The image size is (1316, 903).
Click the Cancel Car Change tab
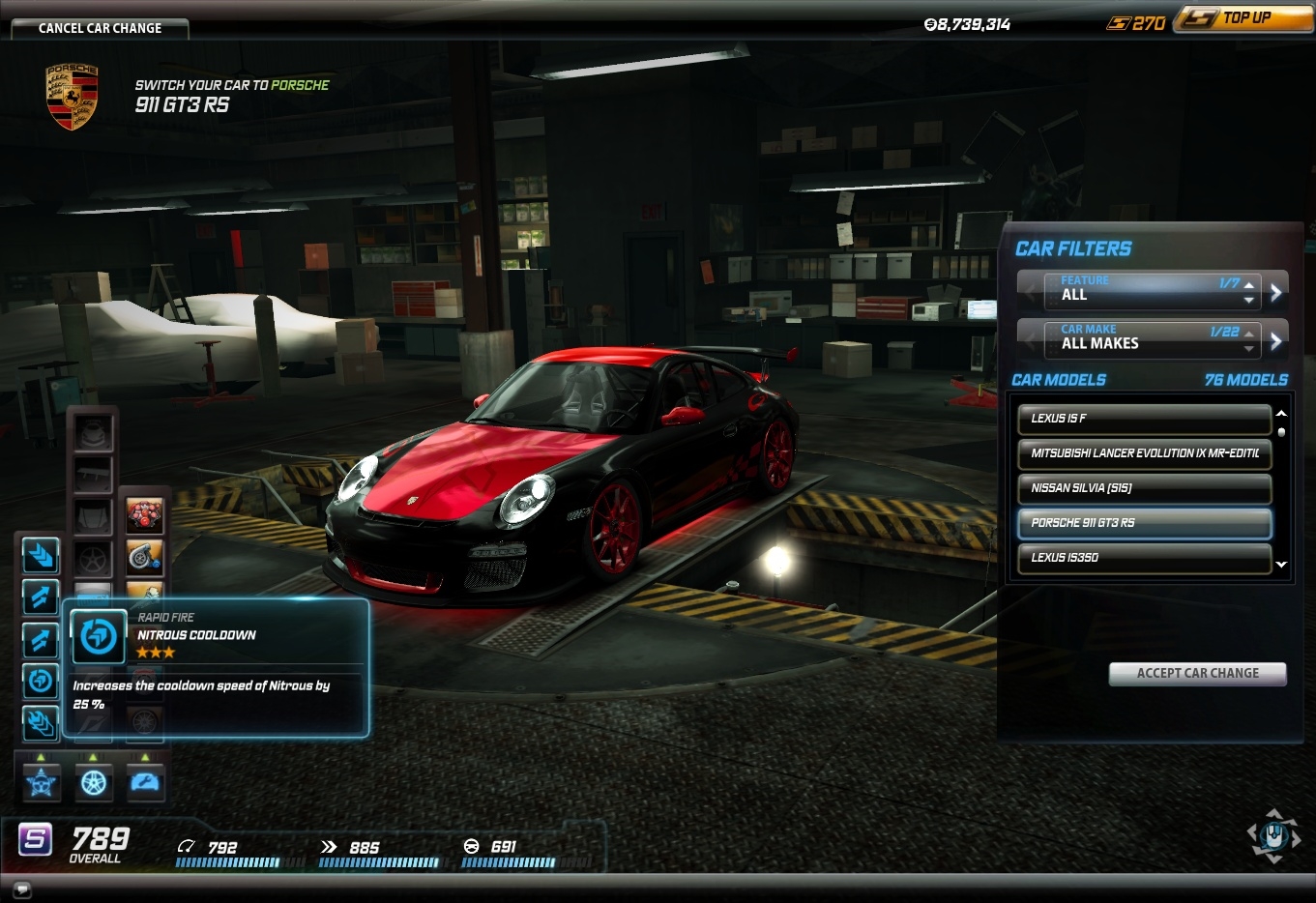tap(100, 28)
